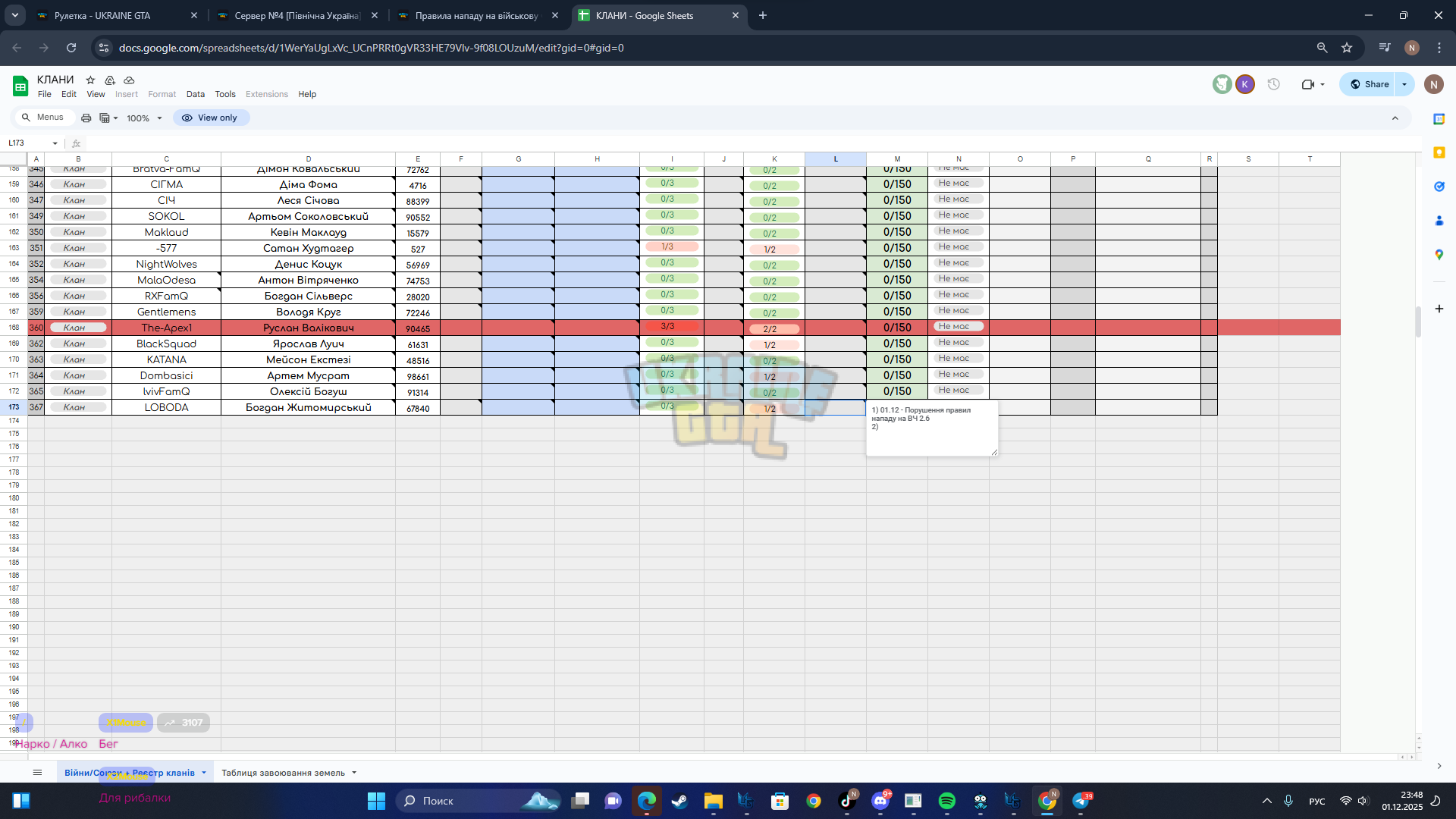Bookmark this page with star icon

pos(1347,48)
